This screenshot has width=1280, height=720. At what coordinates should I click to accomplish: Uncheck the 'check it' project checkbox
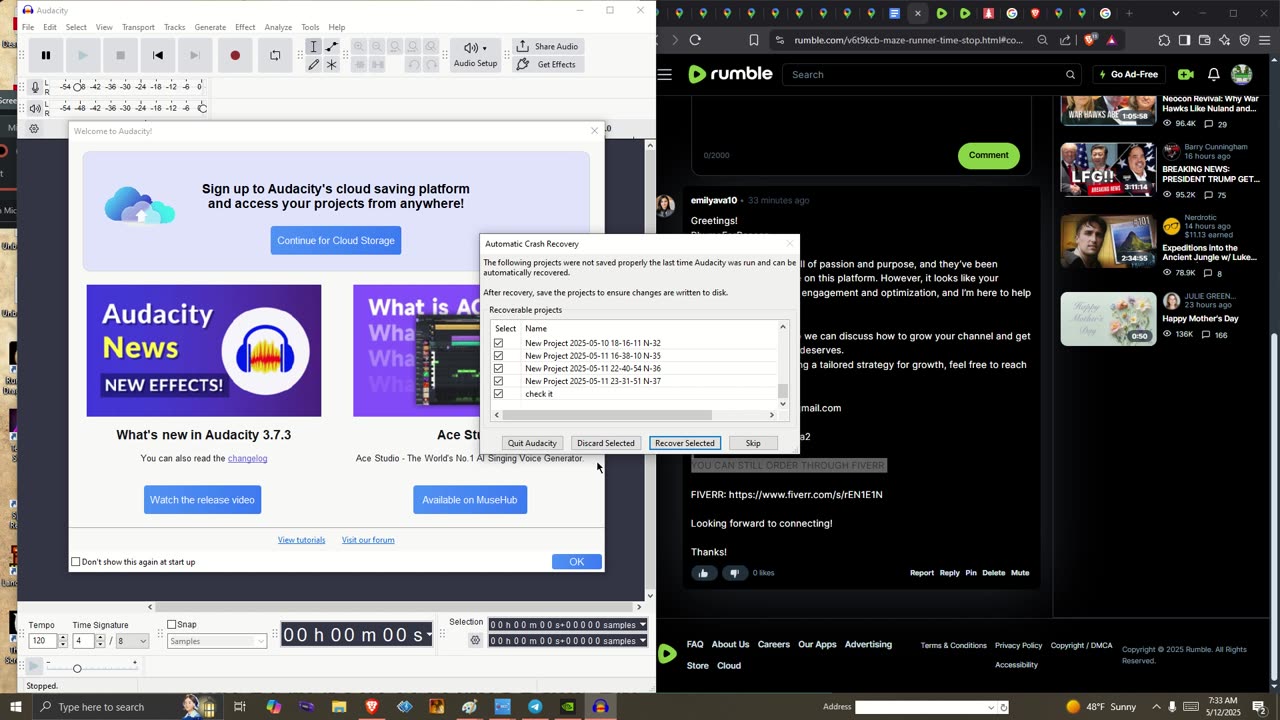(x=498, y=394)
